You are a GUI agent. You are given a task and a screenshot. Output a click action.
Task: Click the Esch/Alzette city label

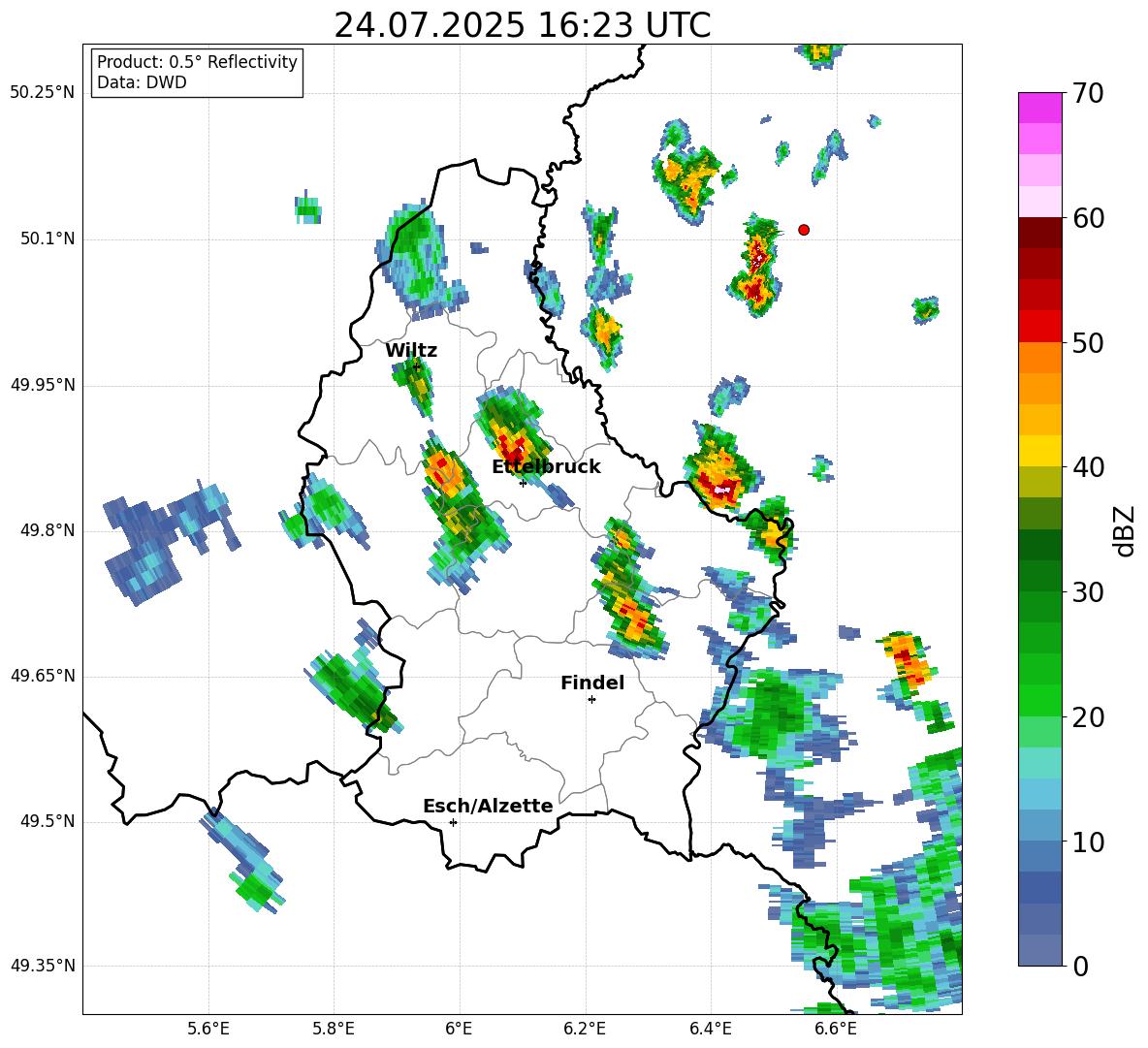point(488,806)
